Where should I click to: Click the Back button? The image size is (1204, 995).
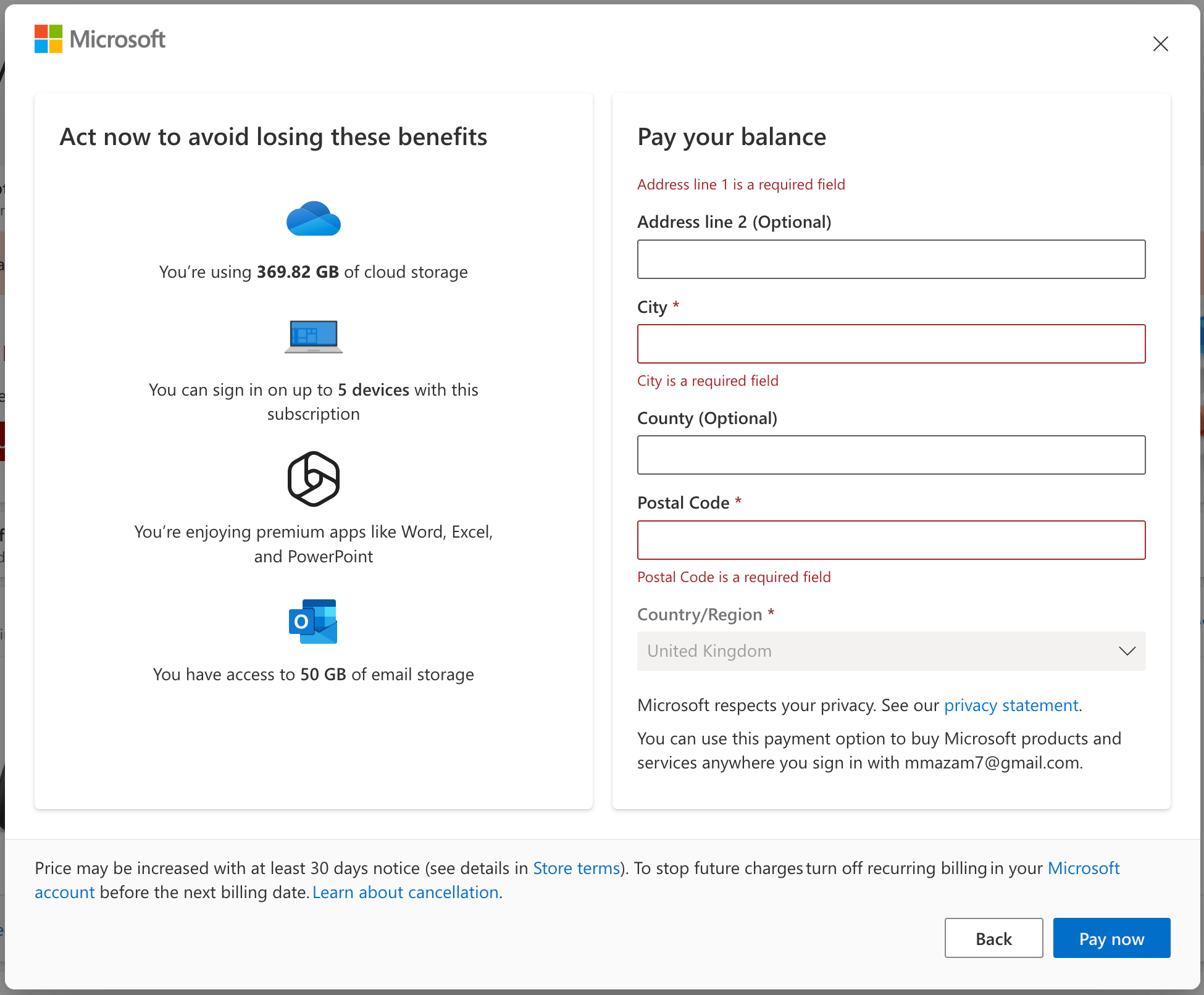[x=993, y=938]
